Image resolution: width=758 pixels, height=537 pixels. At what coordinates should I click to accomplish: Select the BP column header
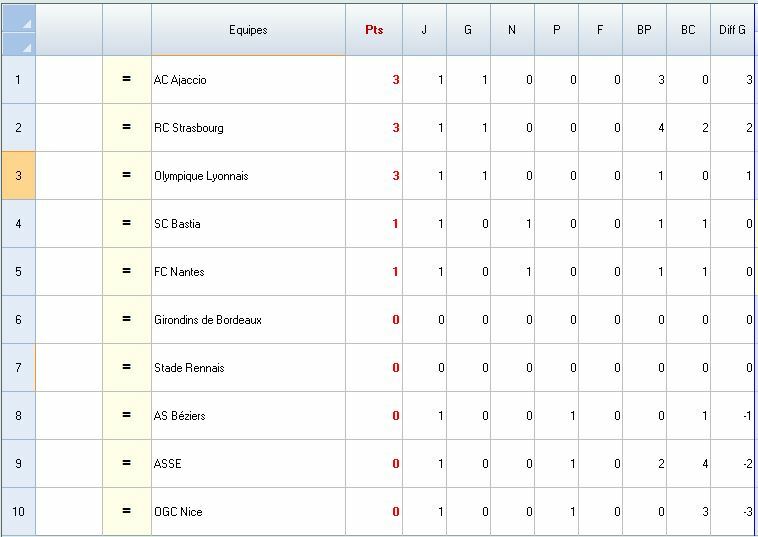(644, 30)
